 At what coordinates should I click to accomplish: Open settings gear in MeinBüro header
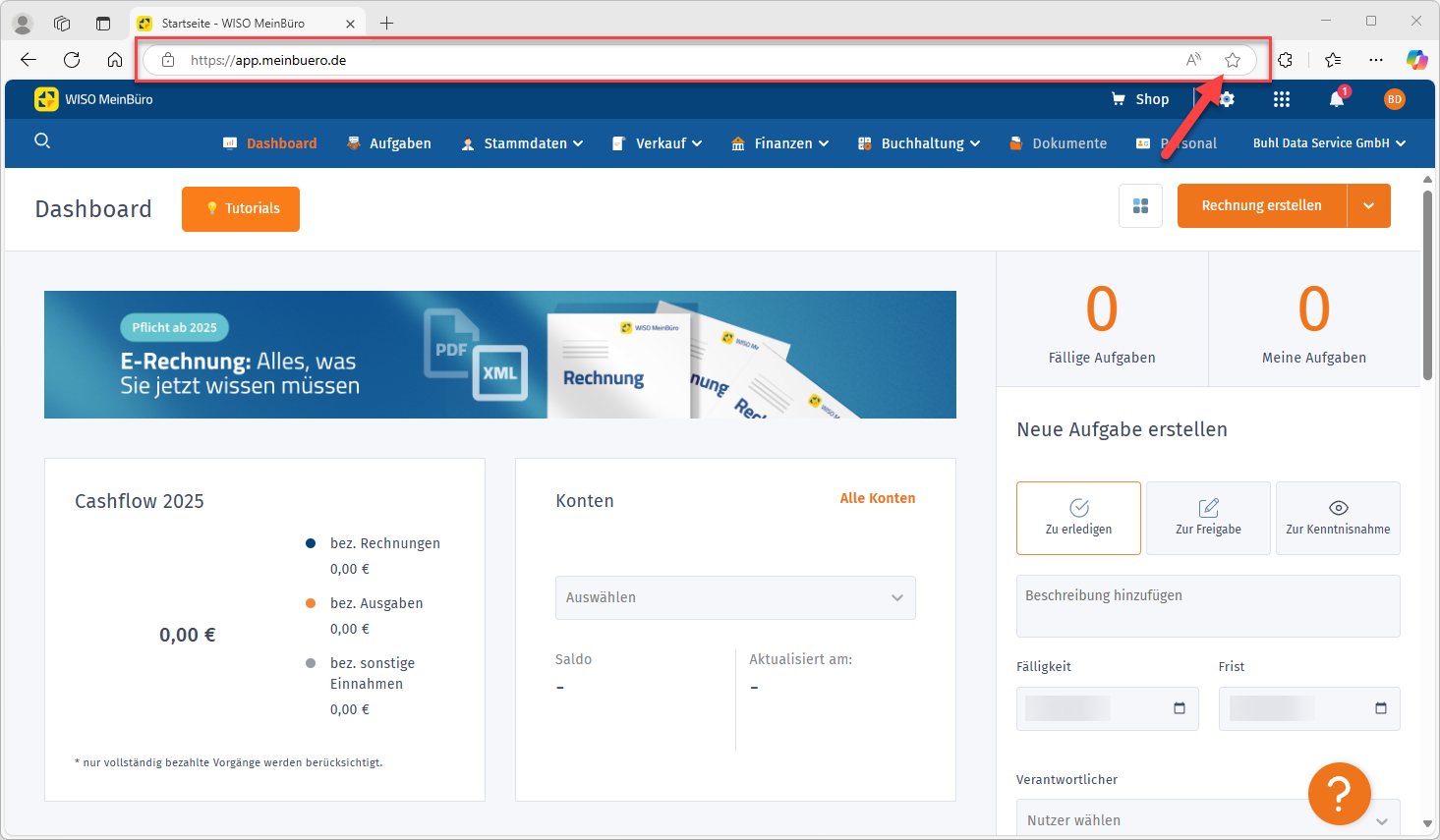click(1227, 99)
